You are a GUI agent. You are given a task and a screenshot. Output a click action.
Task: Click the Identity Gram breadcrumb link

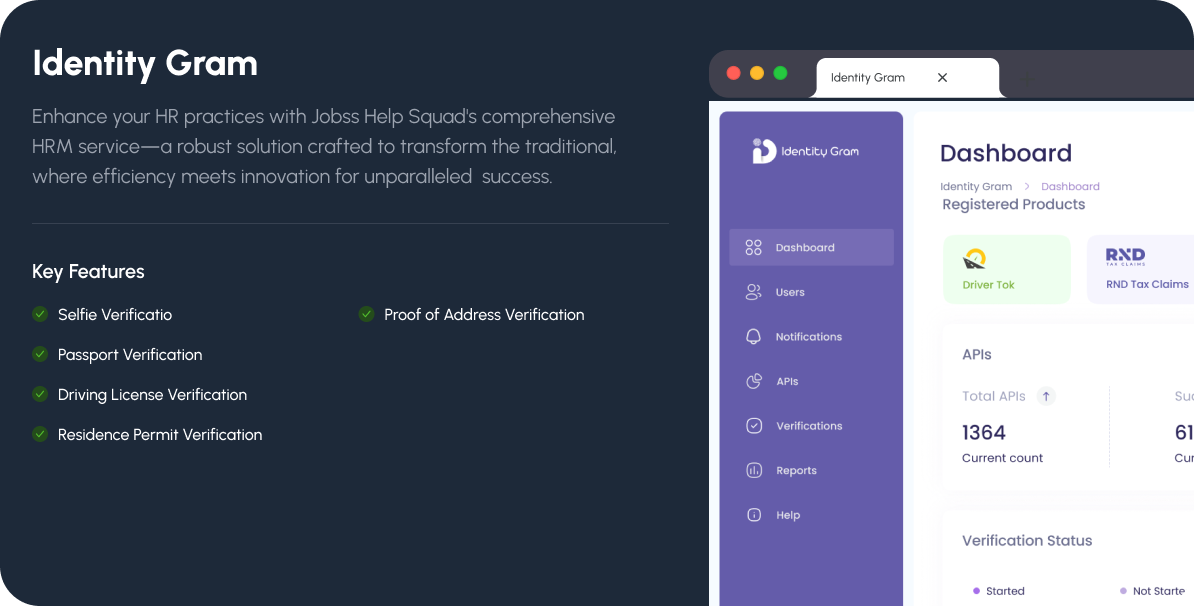click(976, 187)
